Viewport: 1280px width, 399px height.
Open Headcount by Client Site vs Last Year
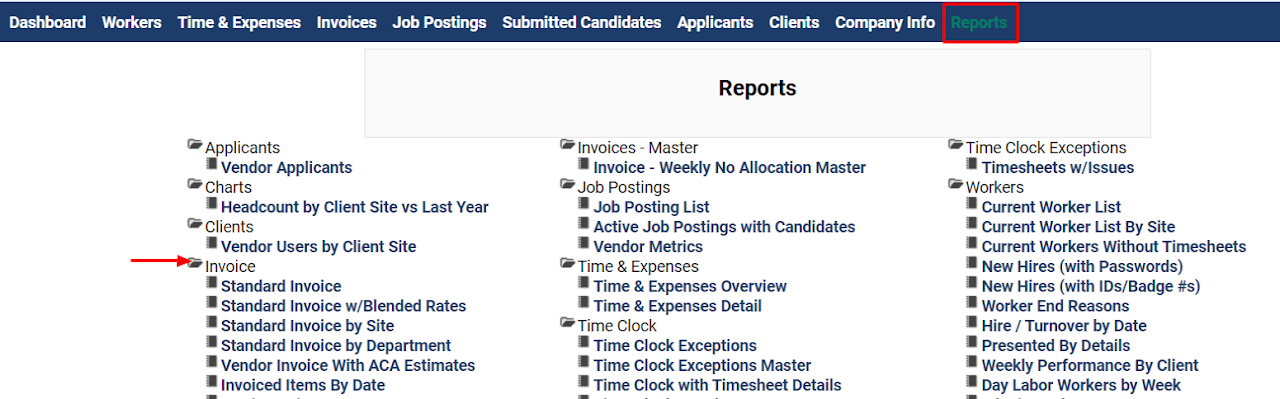355,207
